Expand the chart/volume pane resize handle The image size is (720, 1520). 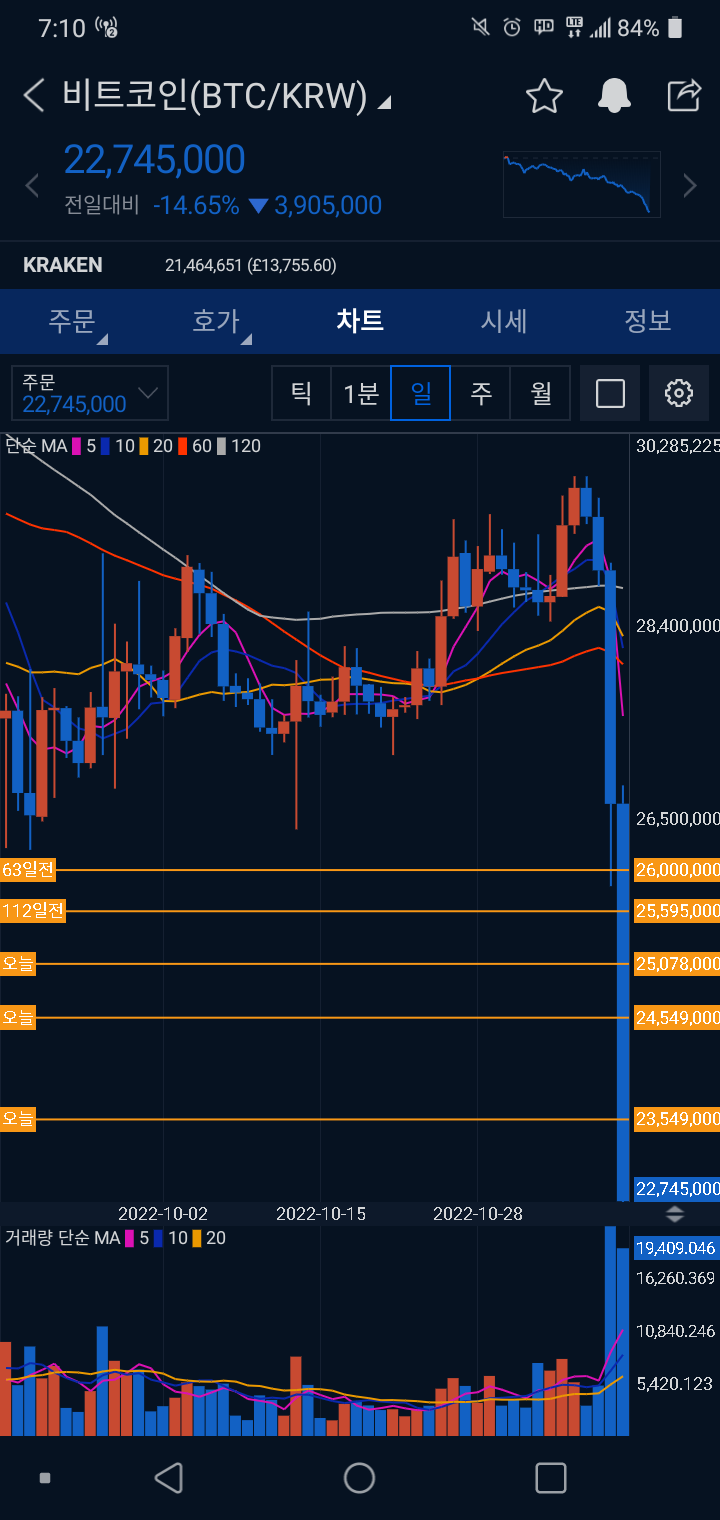click(675, 1214)
